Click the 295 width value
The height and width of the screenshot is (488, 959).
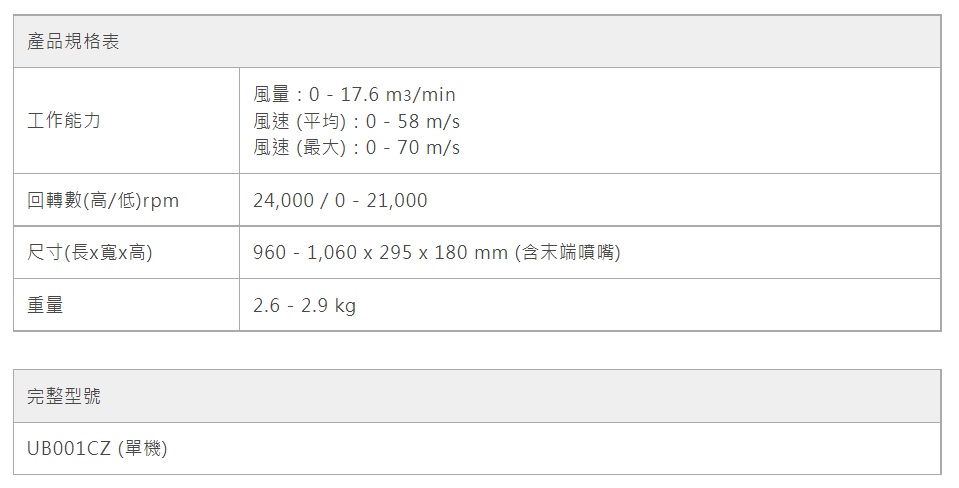pyautogui.click(x=396, y=253)
